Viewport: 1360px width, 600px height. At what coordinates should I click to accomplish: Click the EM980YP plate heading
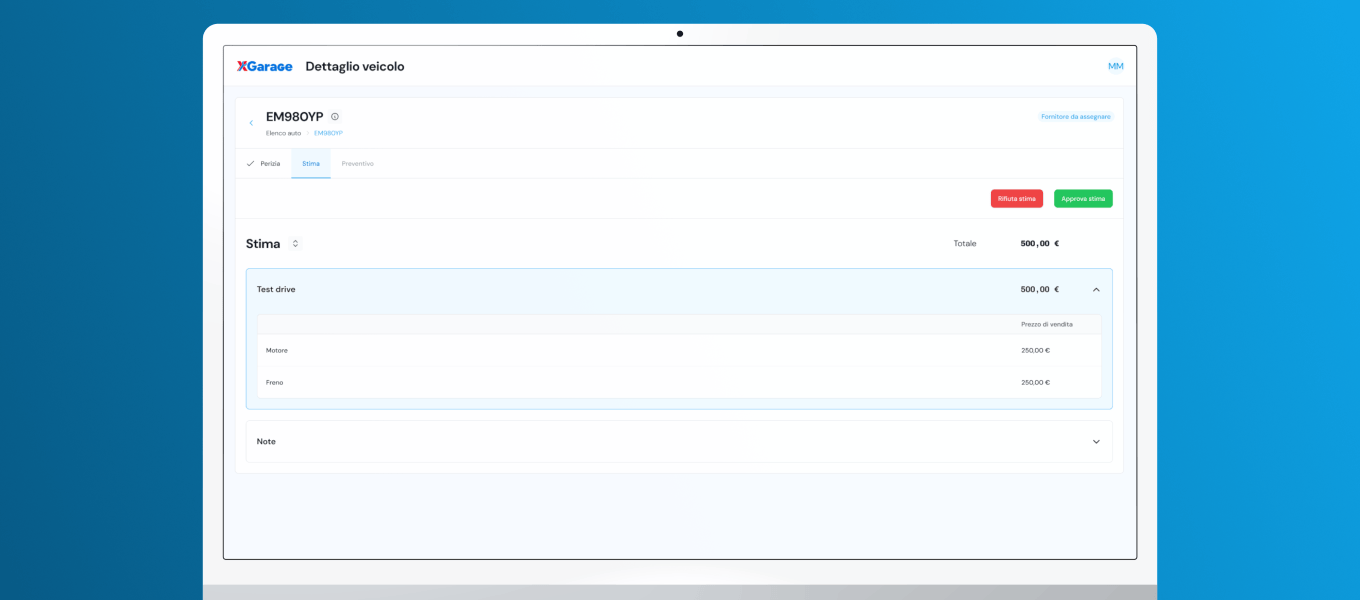(295, 116)
